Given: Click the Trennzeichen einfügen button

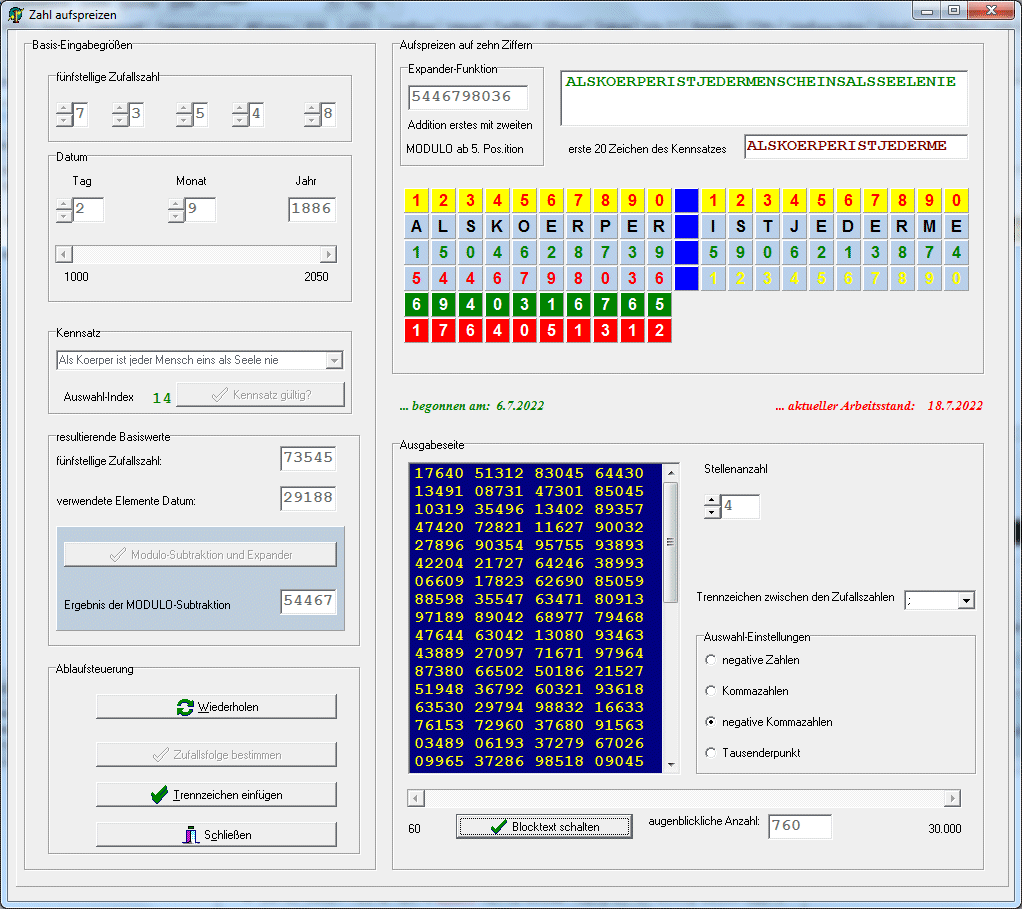Looking at the screenshot, I should [x=216, y=795].
